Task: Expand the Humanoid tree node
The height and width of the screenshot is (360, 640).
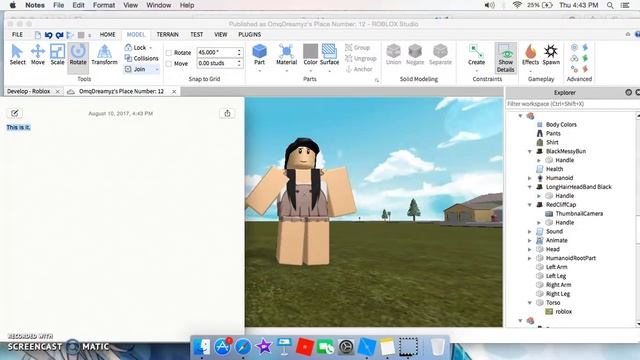Action: point(530,178)
